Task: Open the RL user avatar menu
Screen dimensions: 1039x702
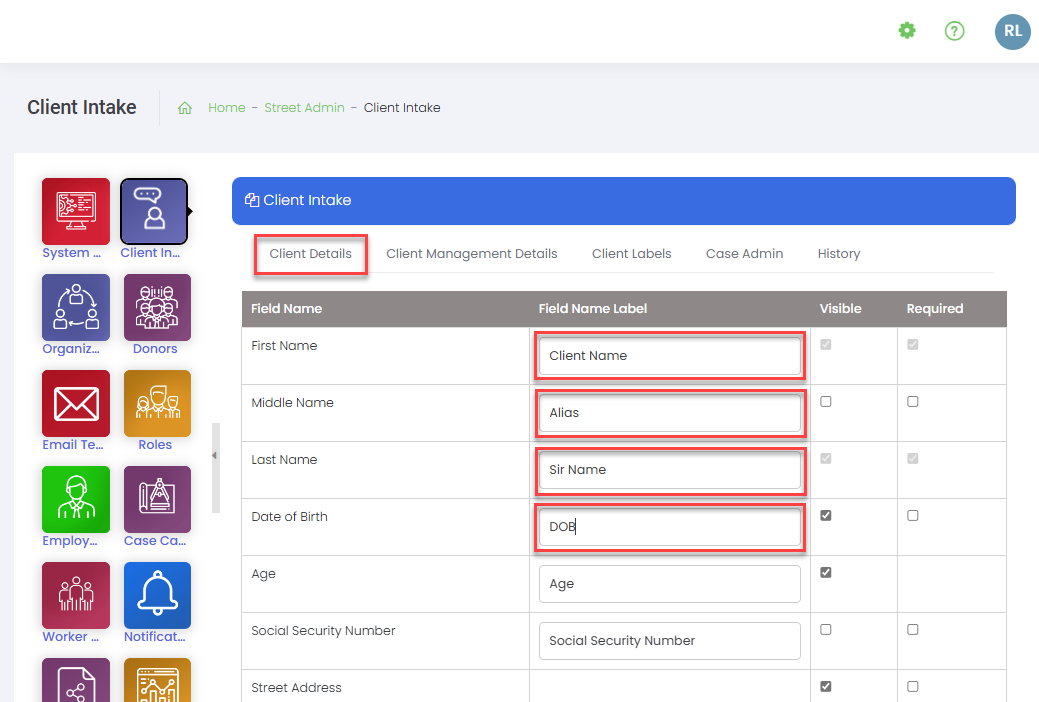Action: click(x=1012, y=31)
